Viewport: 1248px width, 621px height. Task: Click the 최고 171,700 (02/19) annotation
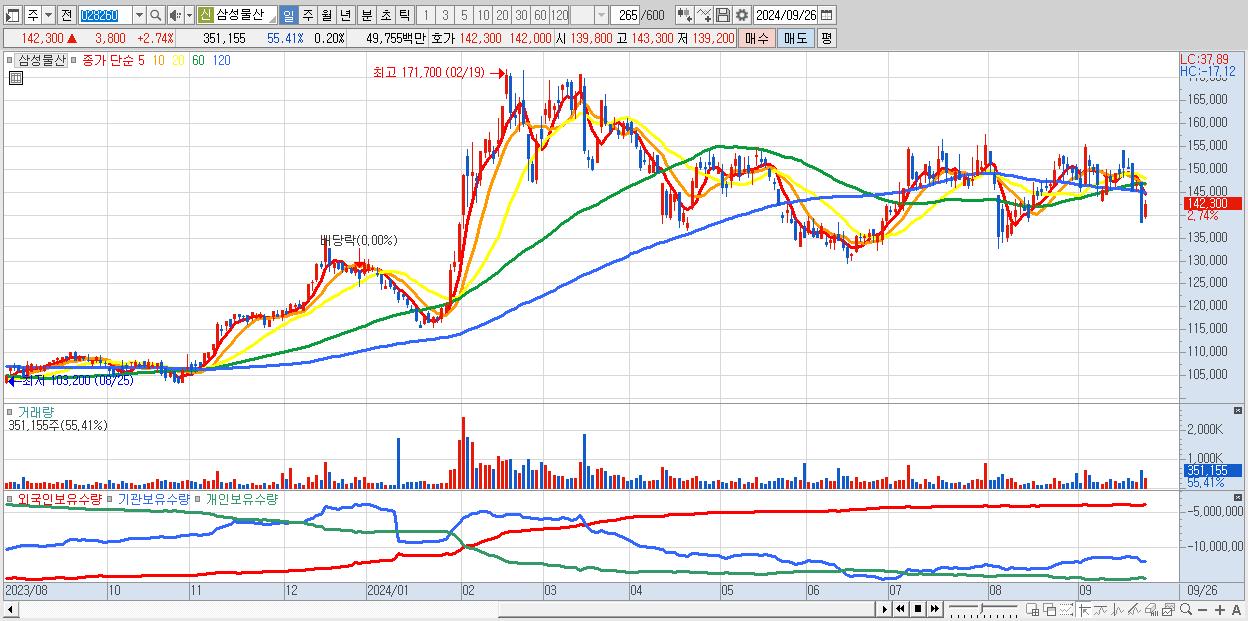coord(428,72)
